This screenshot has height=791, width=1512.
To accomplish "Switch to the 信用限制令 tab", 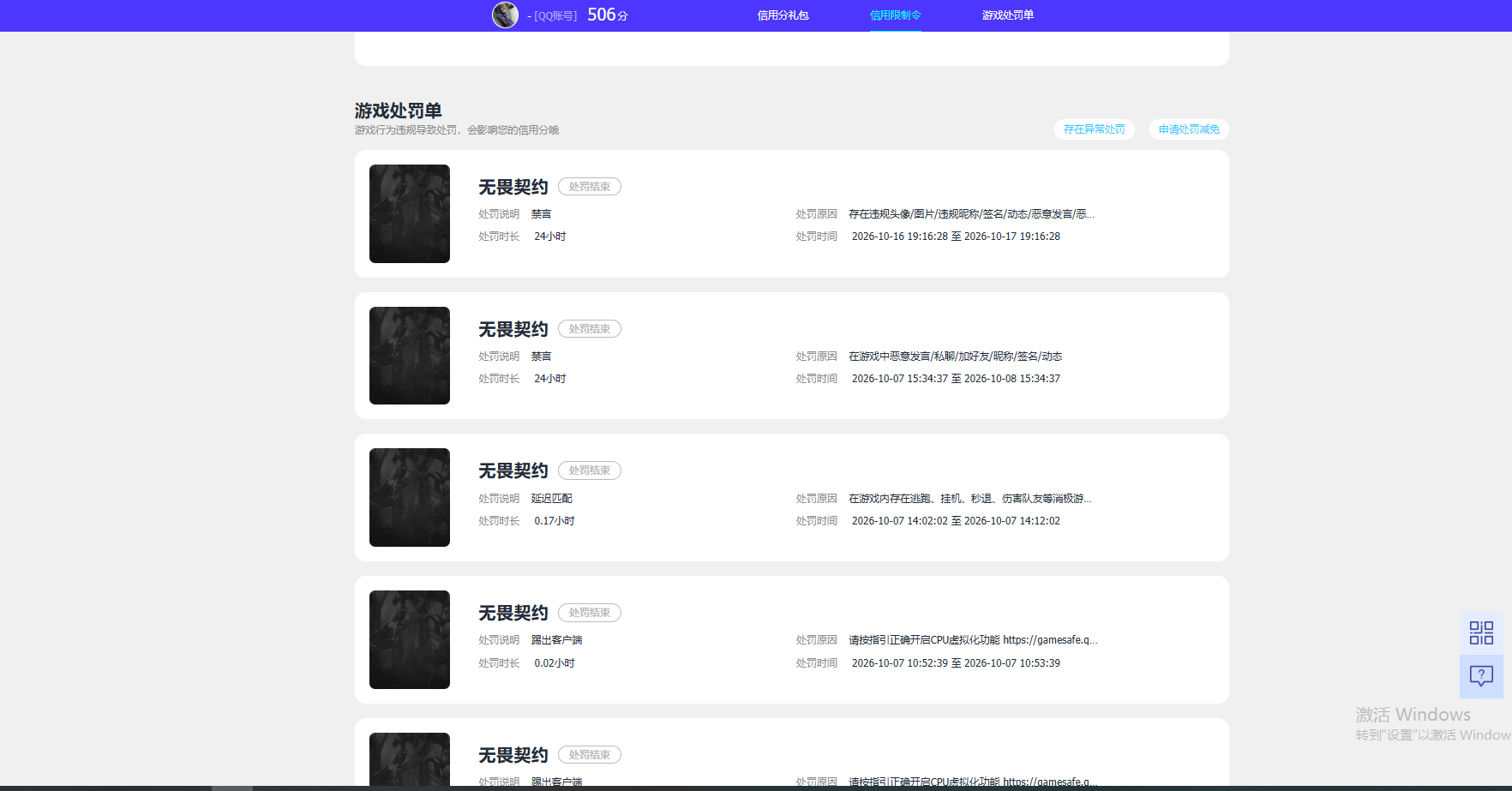I will coord(895,15).
